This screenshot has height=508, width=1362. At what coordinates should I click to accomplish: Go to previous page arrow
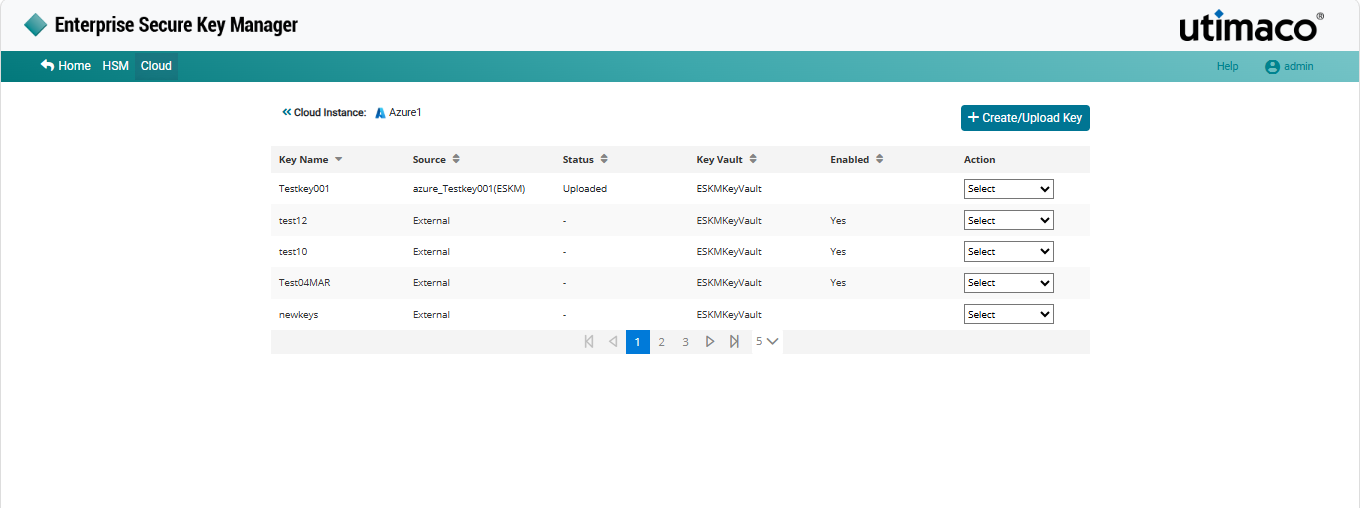(x=613, y=342)
